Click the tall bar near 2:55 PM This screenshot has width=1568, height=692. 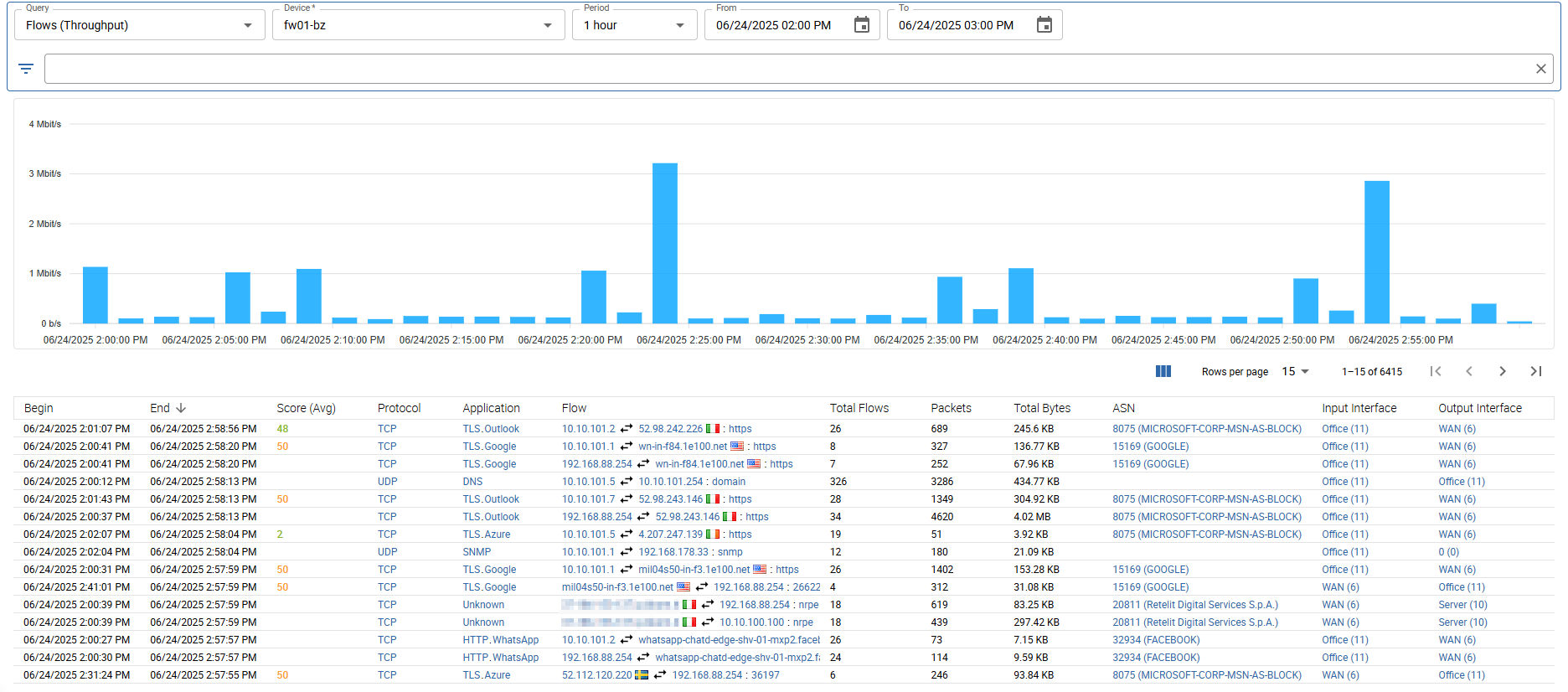(x=1377, y=252)
